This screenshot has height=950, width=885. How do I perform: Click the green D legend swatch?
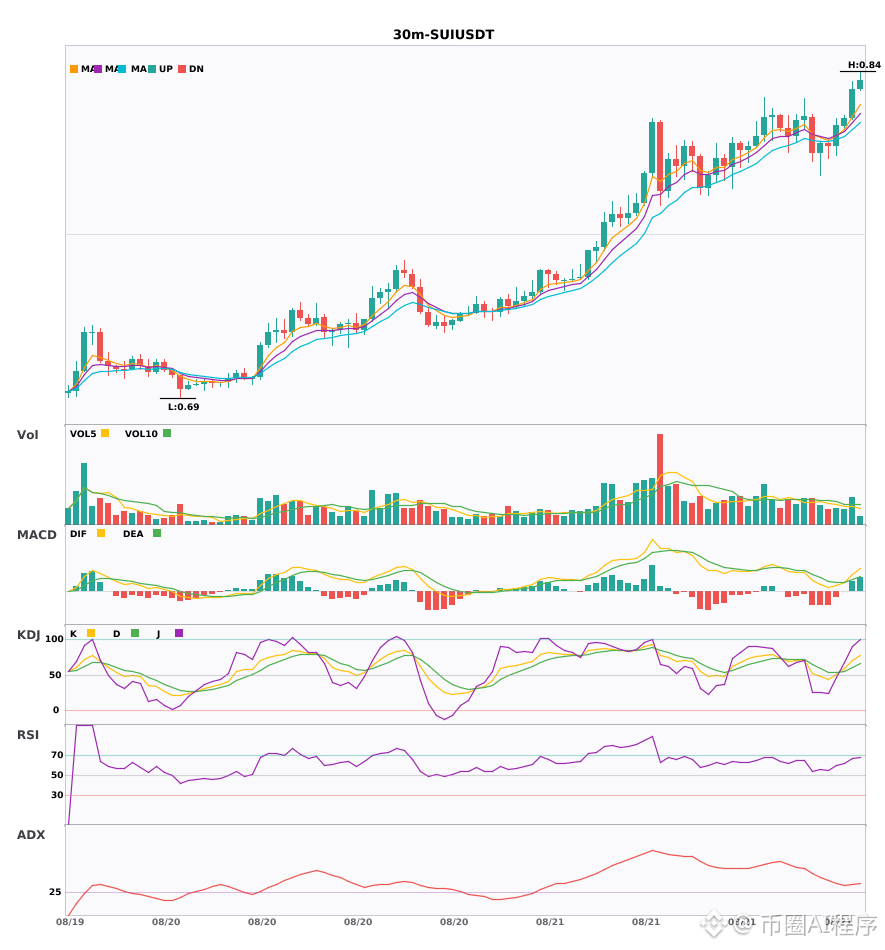click(x=135, y=633)
